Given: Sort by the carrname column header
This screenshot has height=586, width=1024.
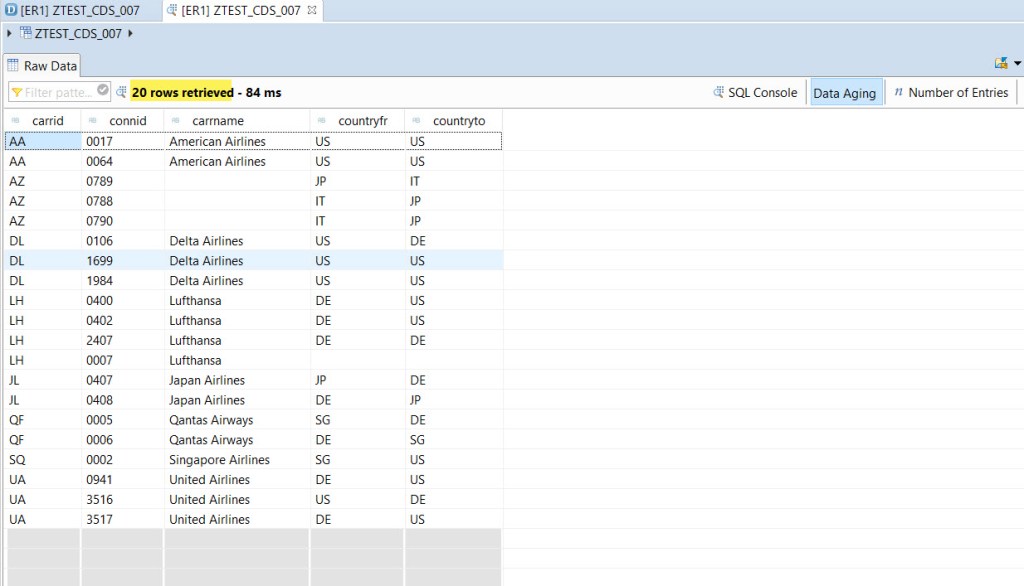Looking at the screenshot, I should pos(217,121).
